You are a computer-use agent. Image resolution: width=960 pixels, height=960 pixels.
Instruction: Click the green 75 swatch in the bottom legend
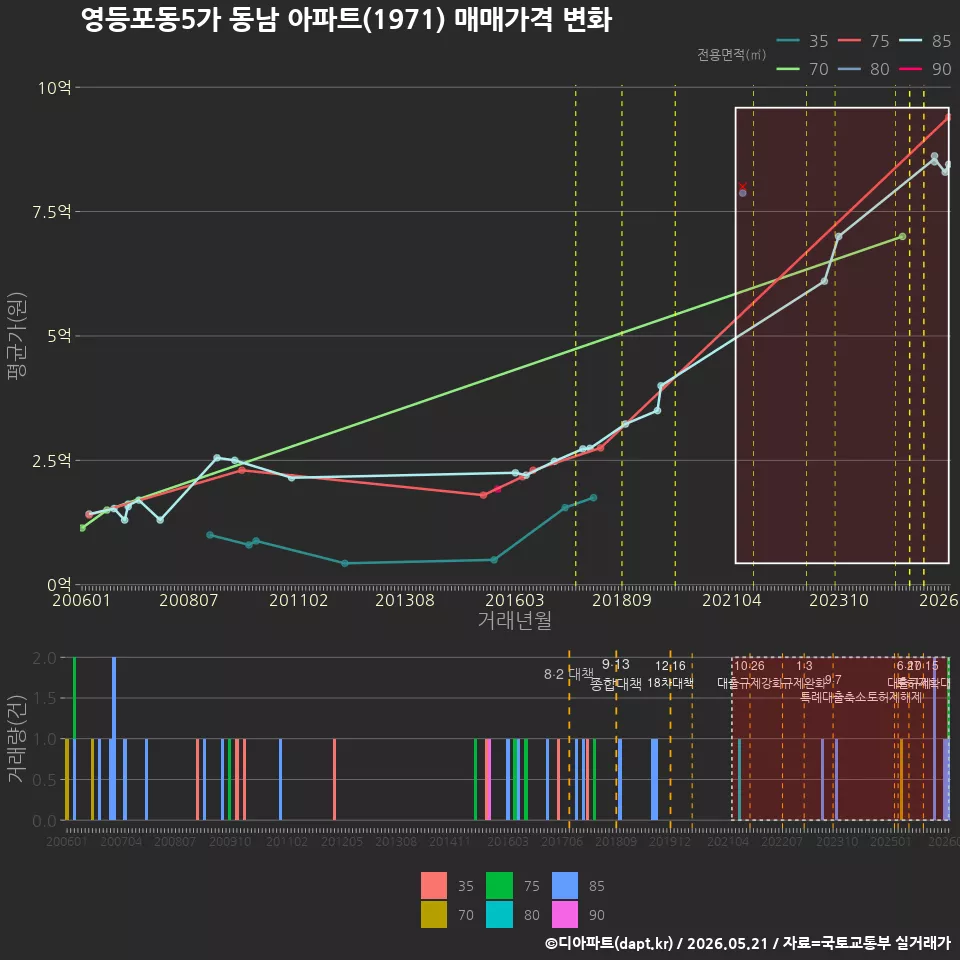(499, 886)
